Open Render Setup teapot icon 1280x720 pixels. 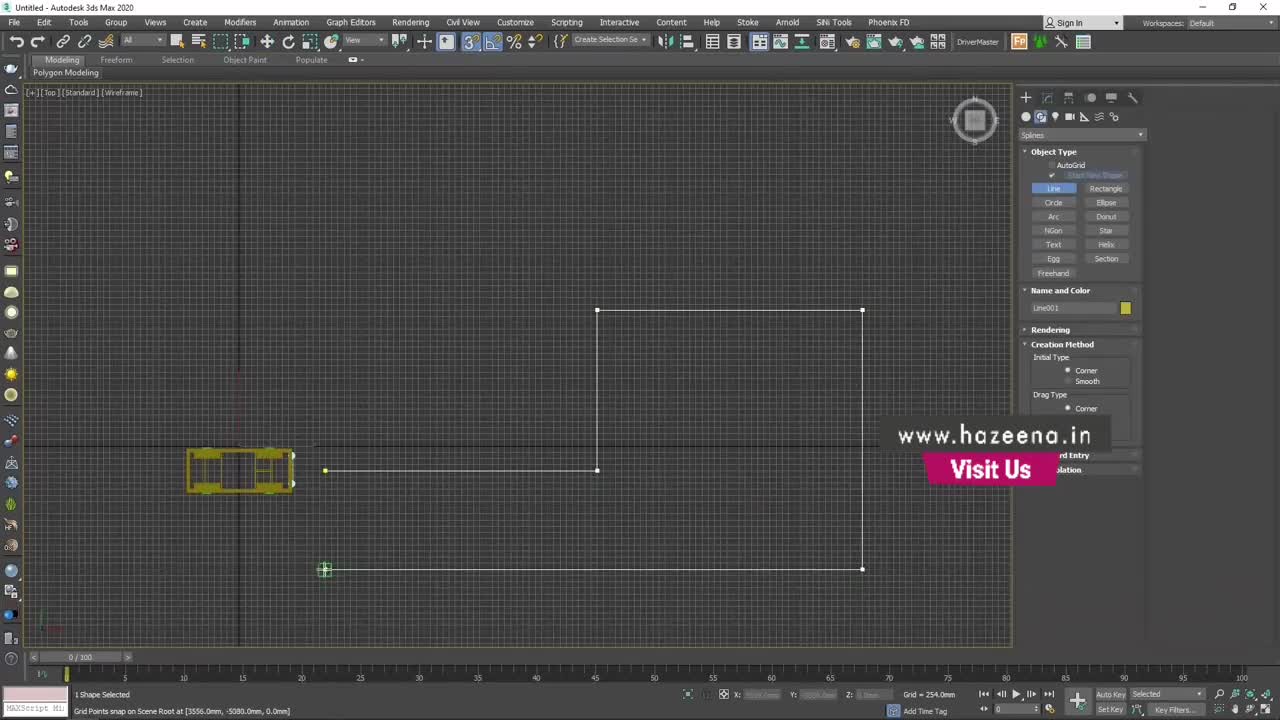[x=852, y=41]
